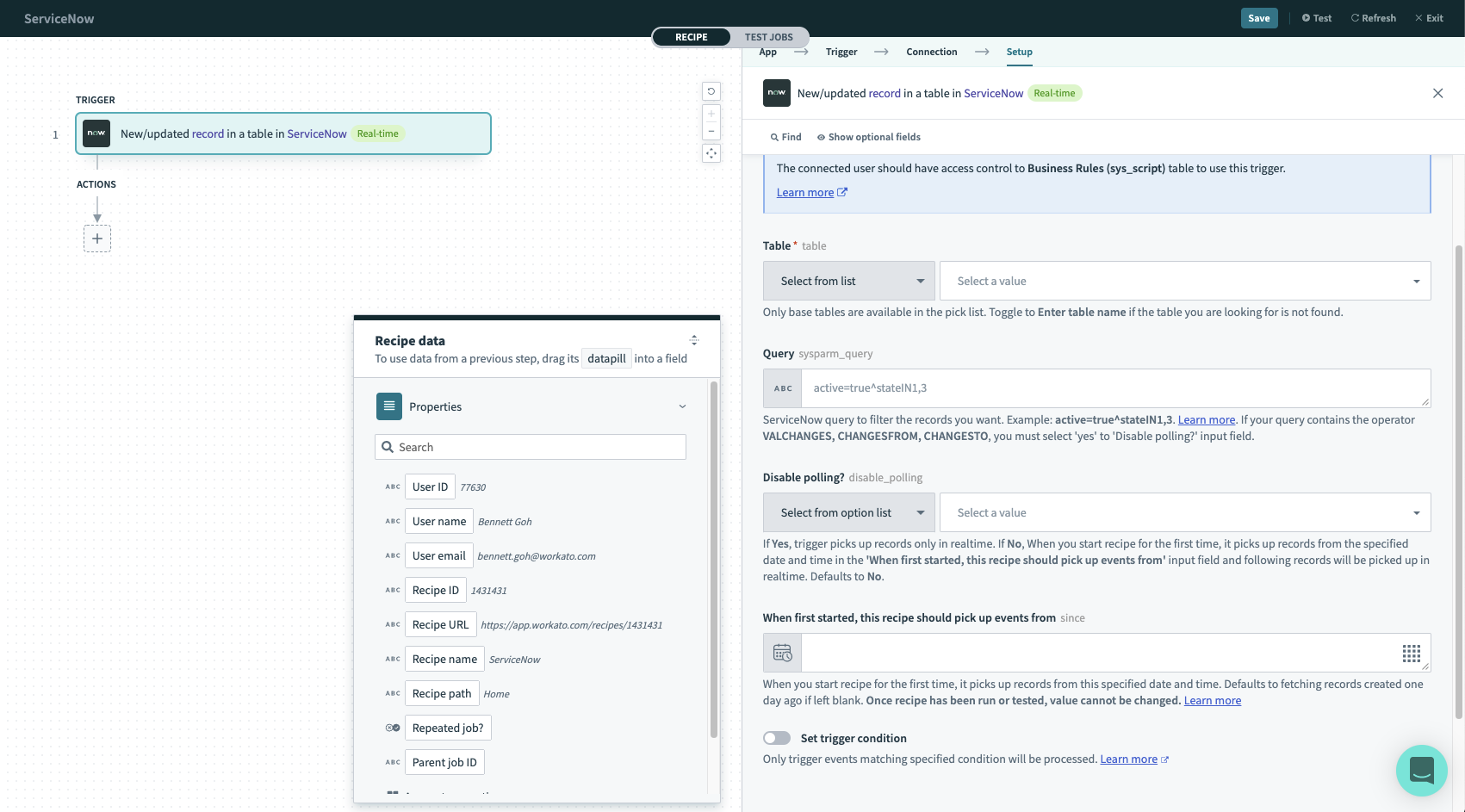This screenshot has height=812, width=1465.
Task: Enable the Set trigger condition toggle
Action: click(x=777, y=738)
